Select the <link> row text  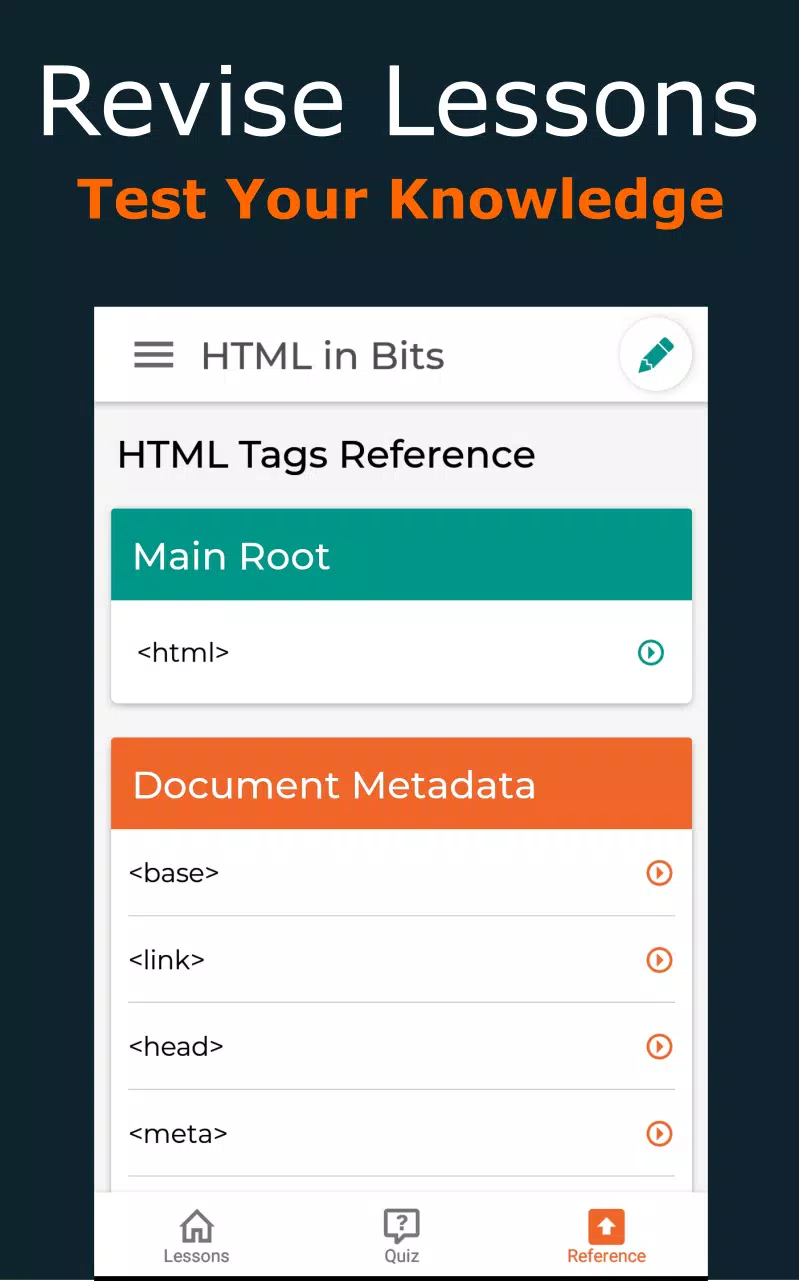click(167, 960)
